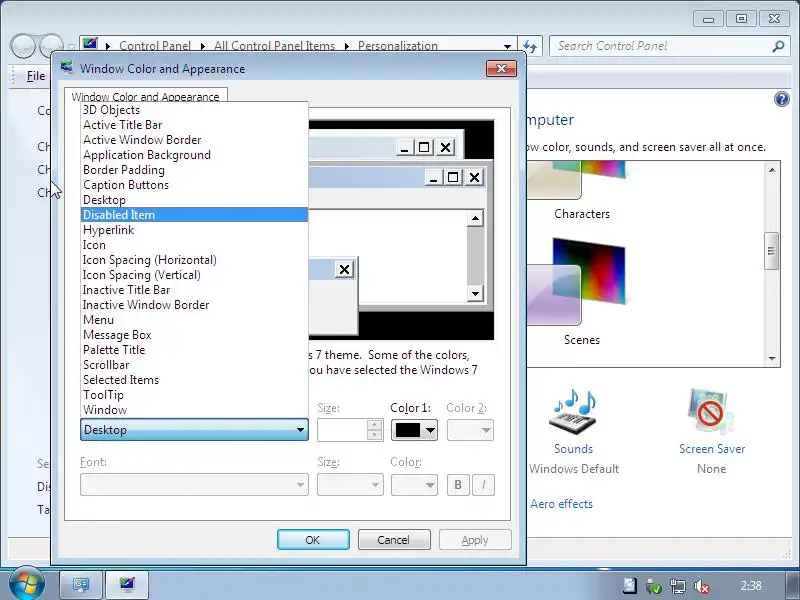Image resolution: width=800 pixels, height=600 pixels.
Task: Toggle the Italic font button
Action: (483, 485)
